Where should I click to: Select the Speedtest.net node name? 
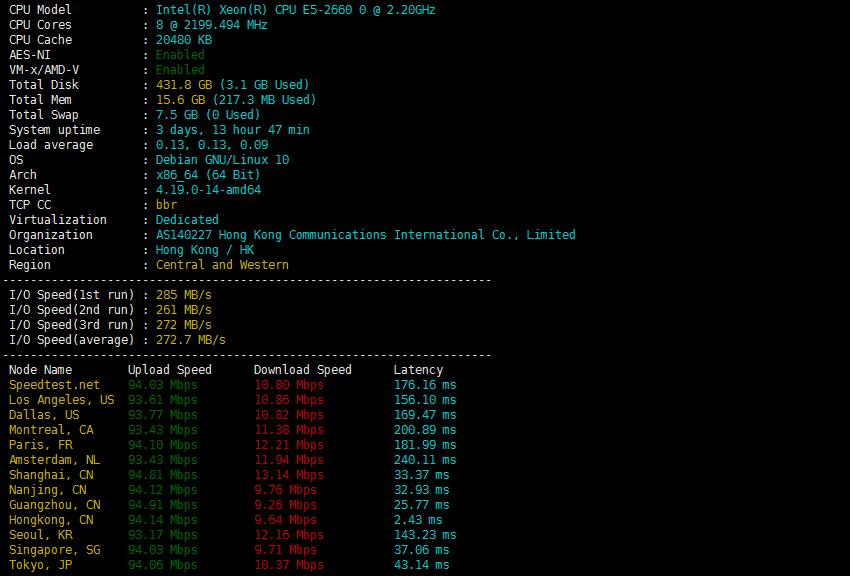55,385
